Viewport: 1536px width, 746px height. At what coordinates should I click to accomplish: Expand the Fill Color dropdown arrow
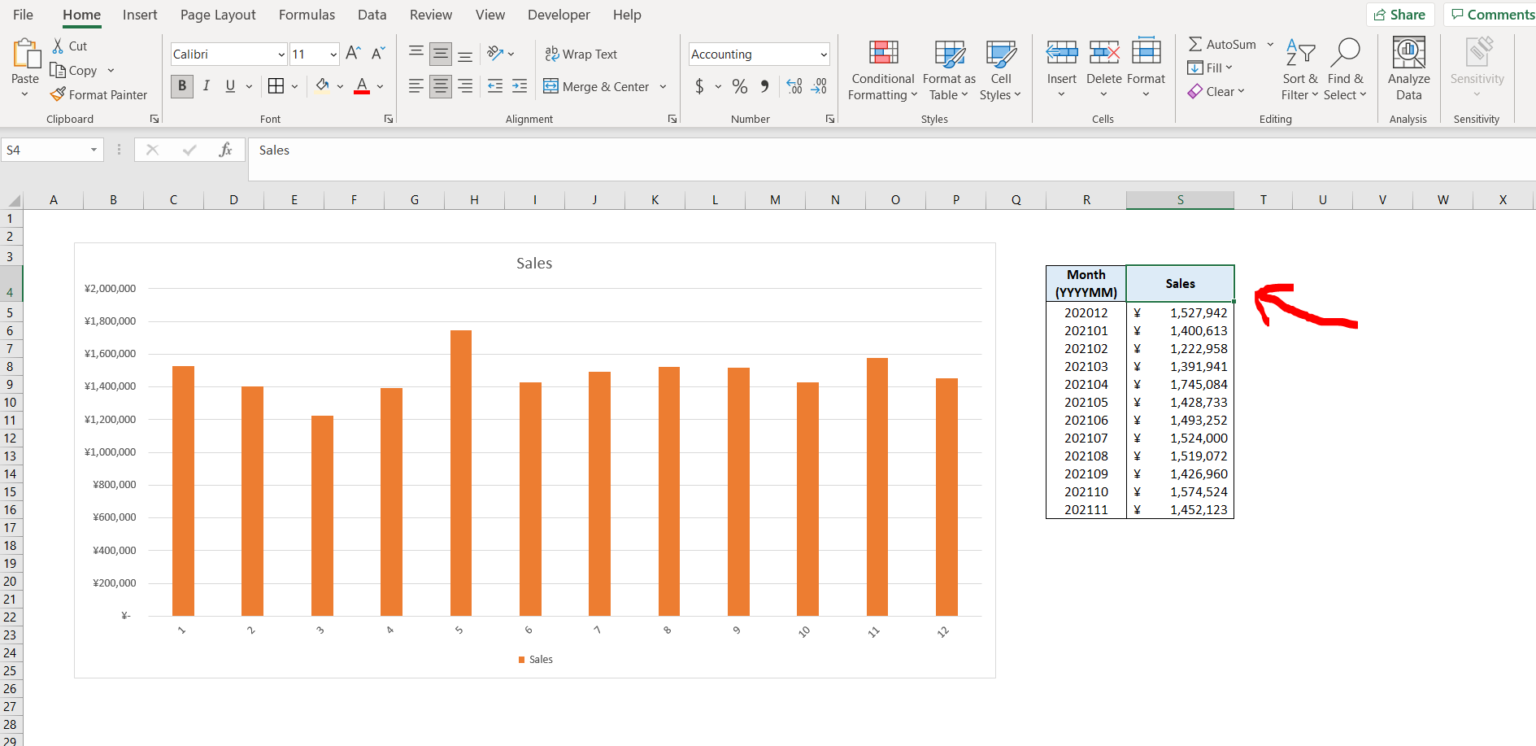click(340, 87)
